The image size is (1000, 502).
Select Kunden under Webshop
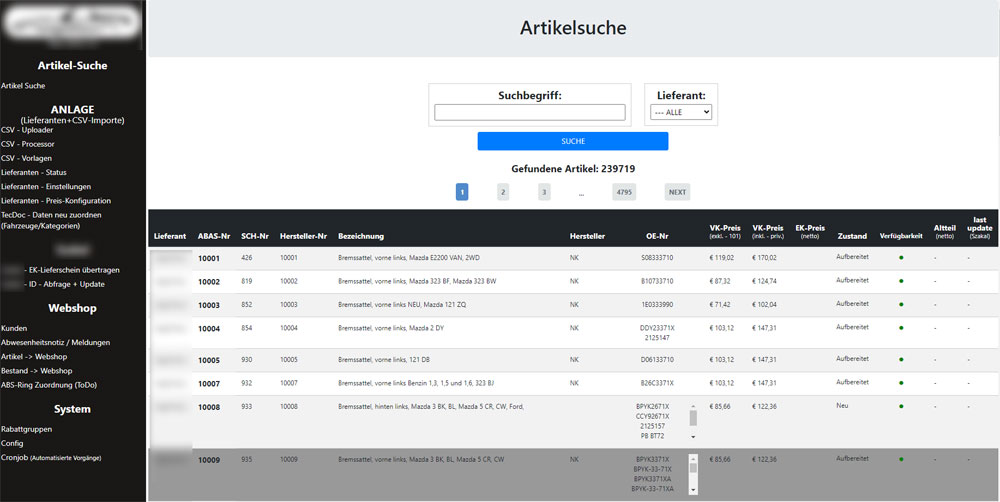(14, 328)
